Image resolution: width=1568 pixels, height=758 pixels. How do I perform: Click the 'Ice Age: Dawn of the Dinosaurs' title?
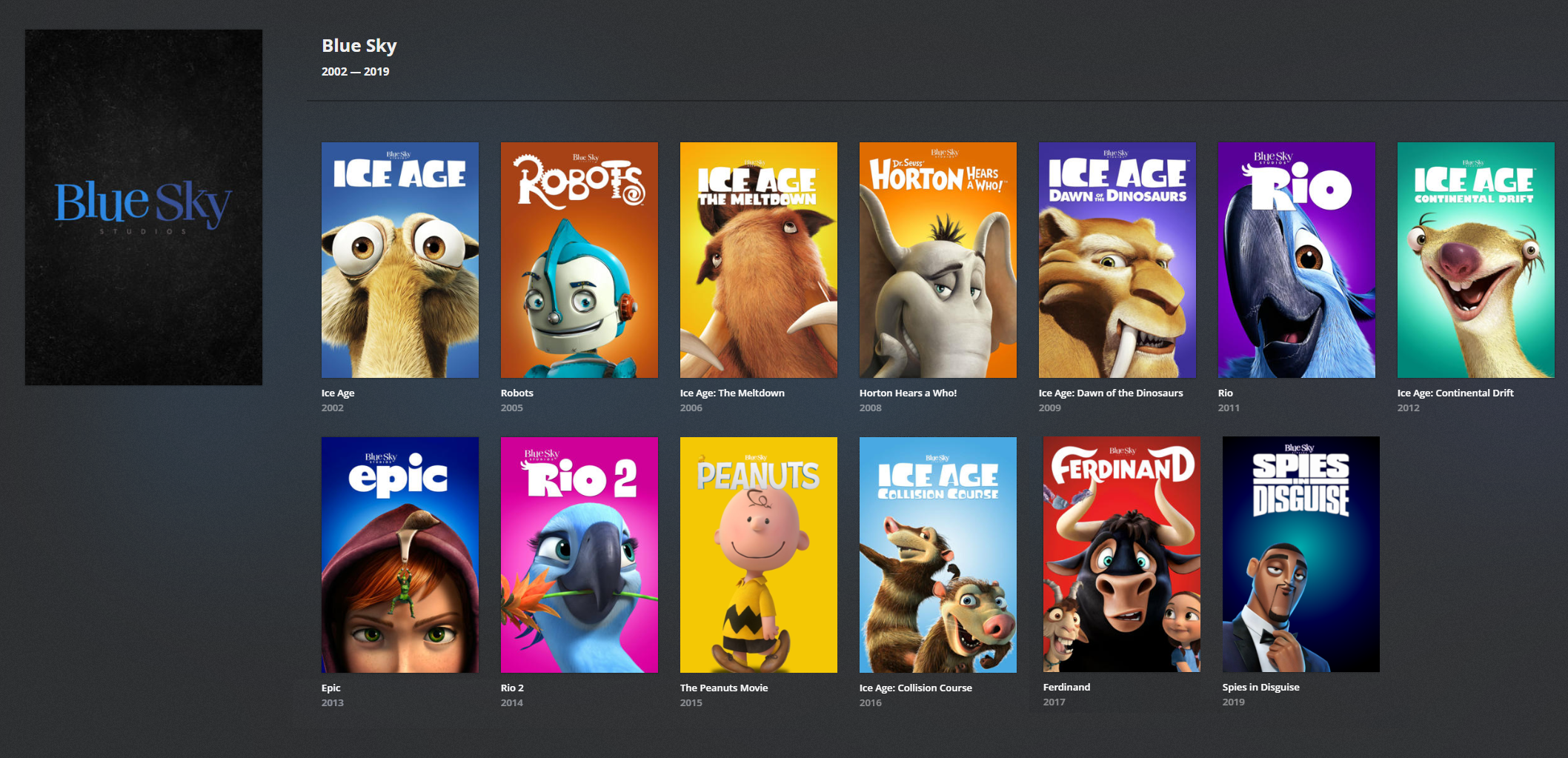(x=1111, y=393)
